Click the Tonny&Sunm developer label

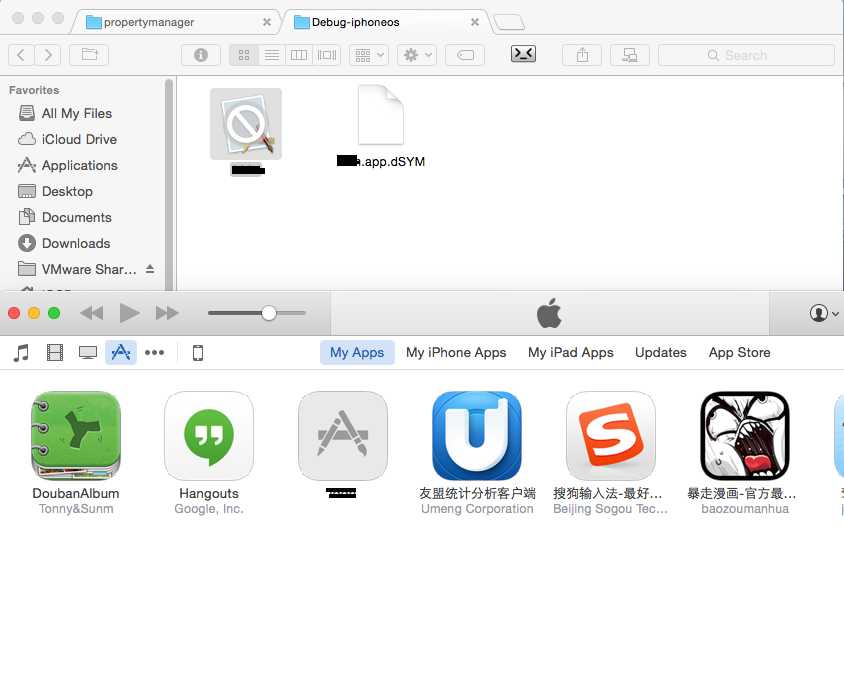tap(76, 509)
